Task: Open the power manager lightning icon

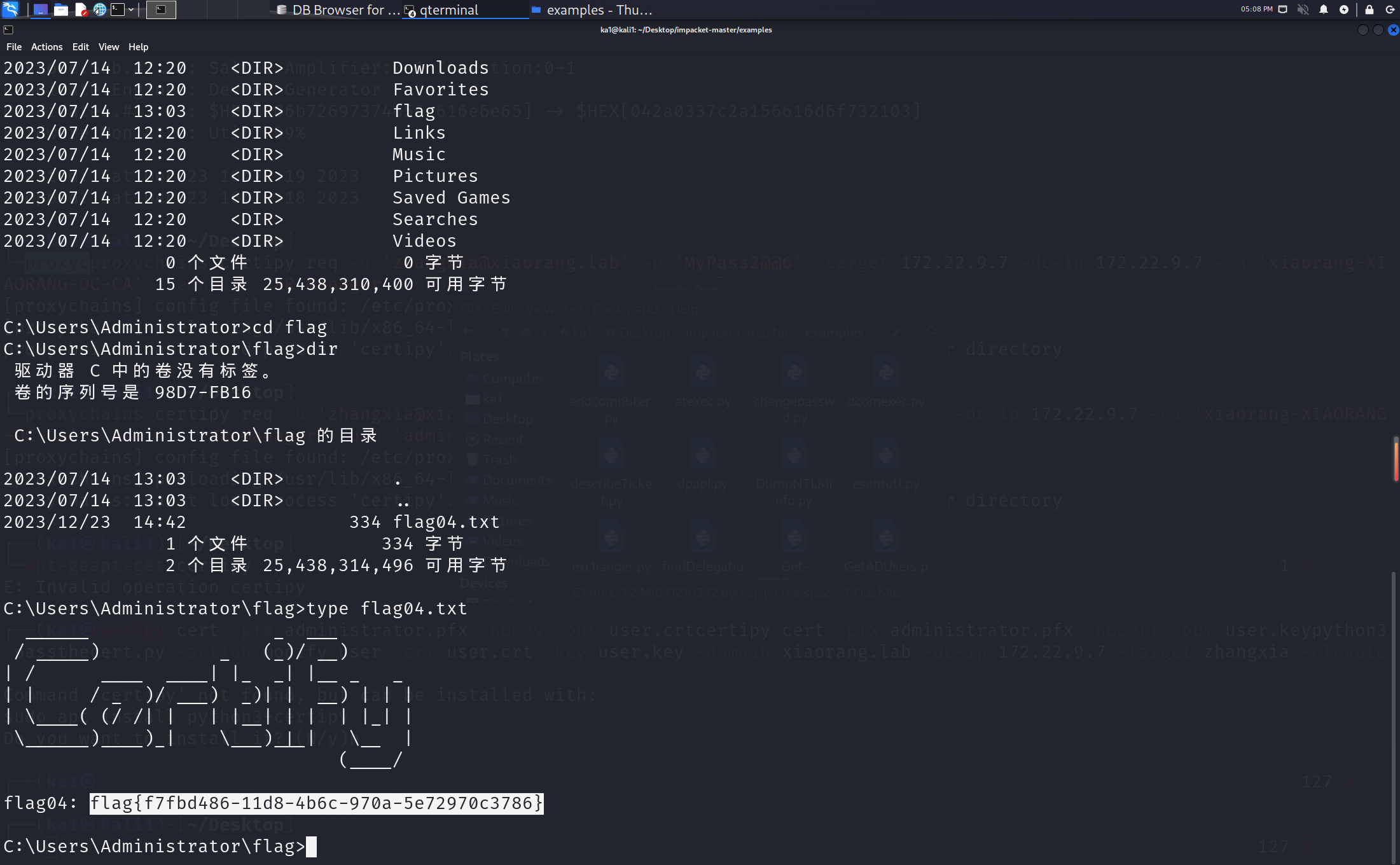Action: tap(1344, 10)
